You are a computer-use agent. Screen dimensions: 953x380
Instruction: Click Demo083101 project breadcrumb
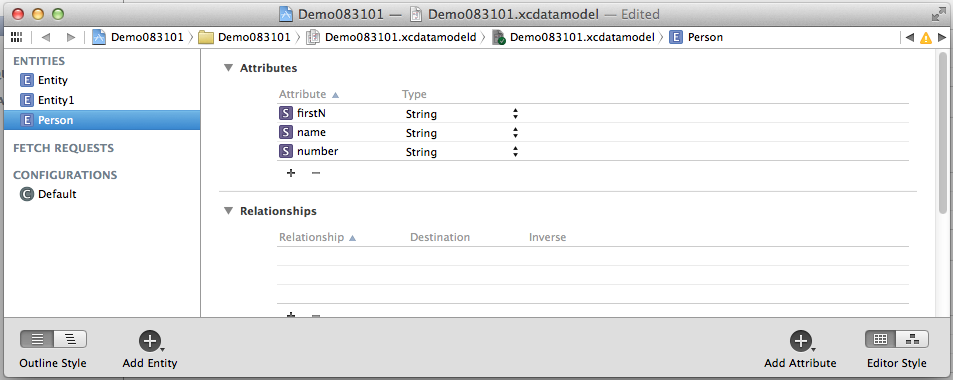138,37
